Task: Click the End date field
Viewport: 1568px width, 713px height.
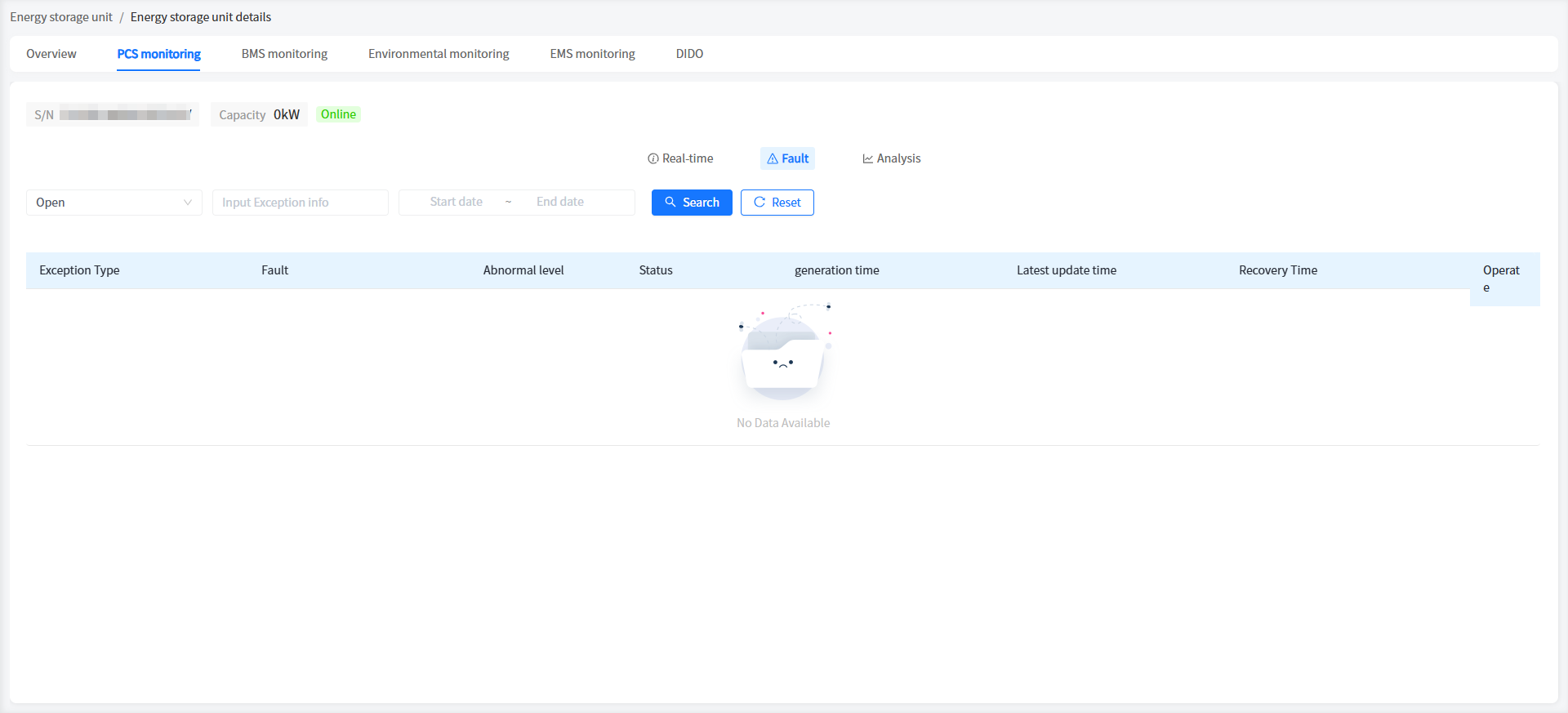Action: click(x=560, y=202)
